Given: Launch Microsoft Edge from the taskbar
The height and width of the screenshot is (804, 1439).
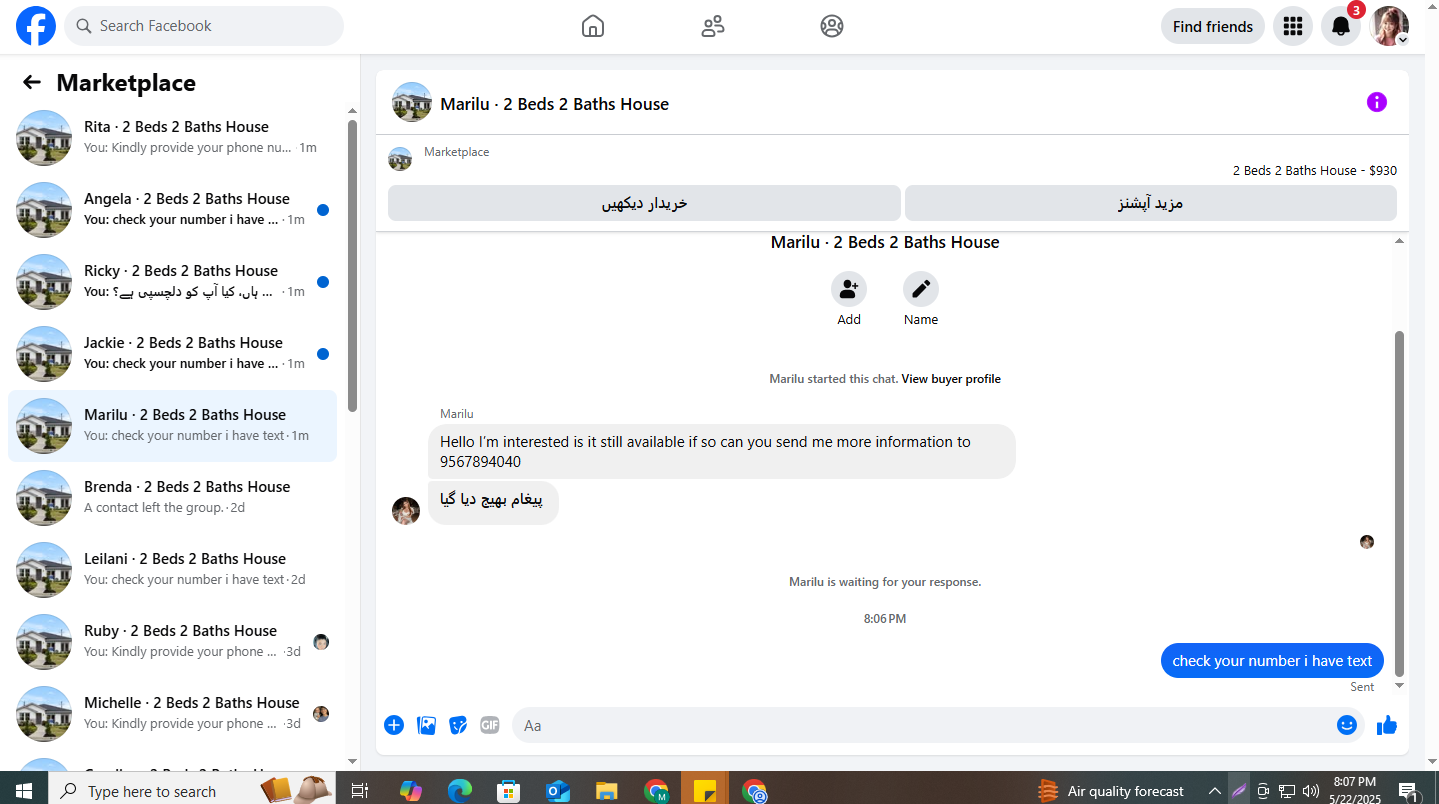Looking at the screenshot, I should (x=459, y=791).
